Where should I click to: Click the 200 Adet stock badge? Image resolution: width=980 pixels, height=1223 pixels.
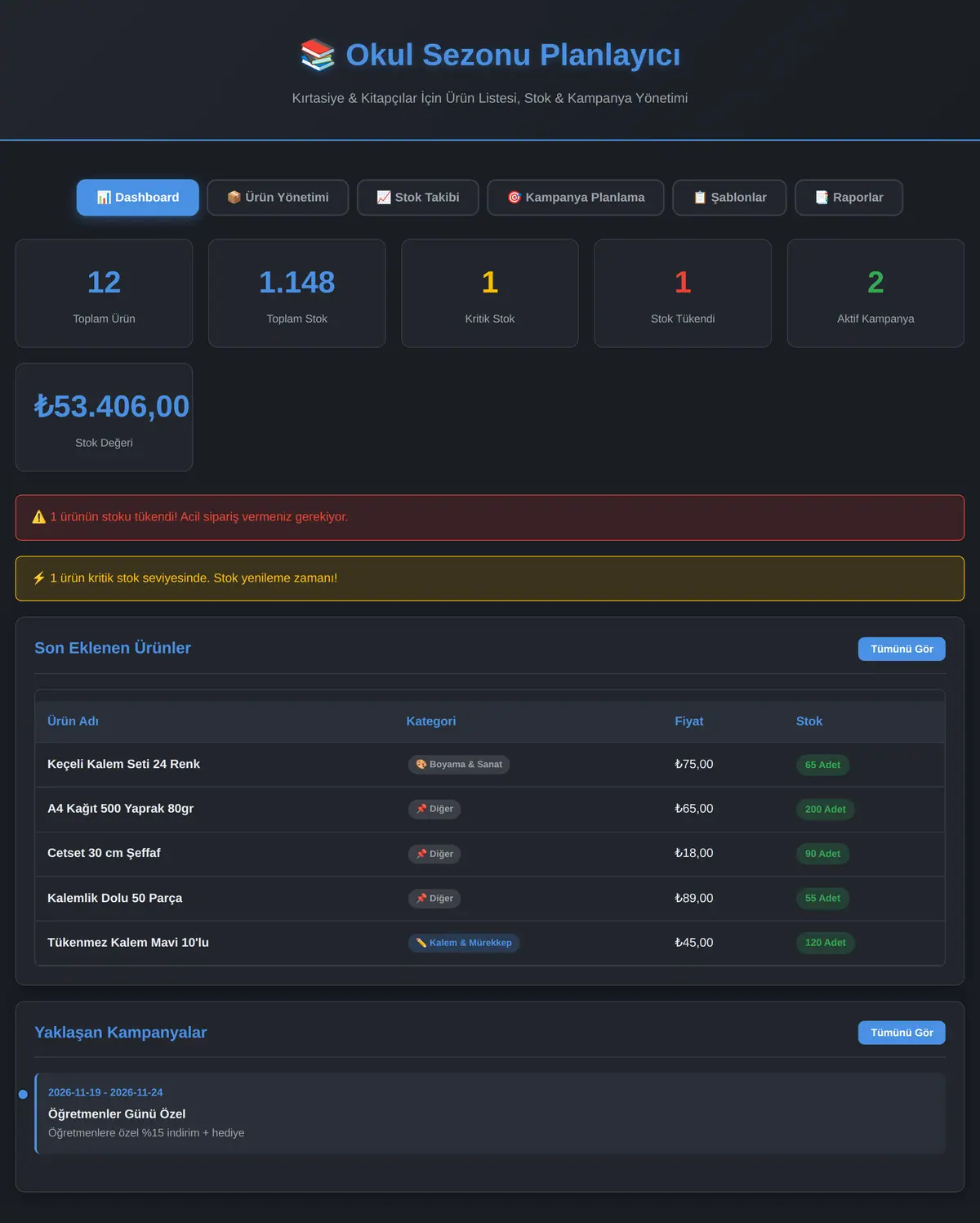point(825,810)
